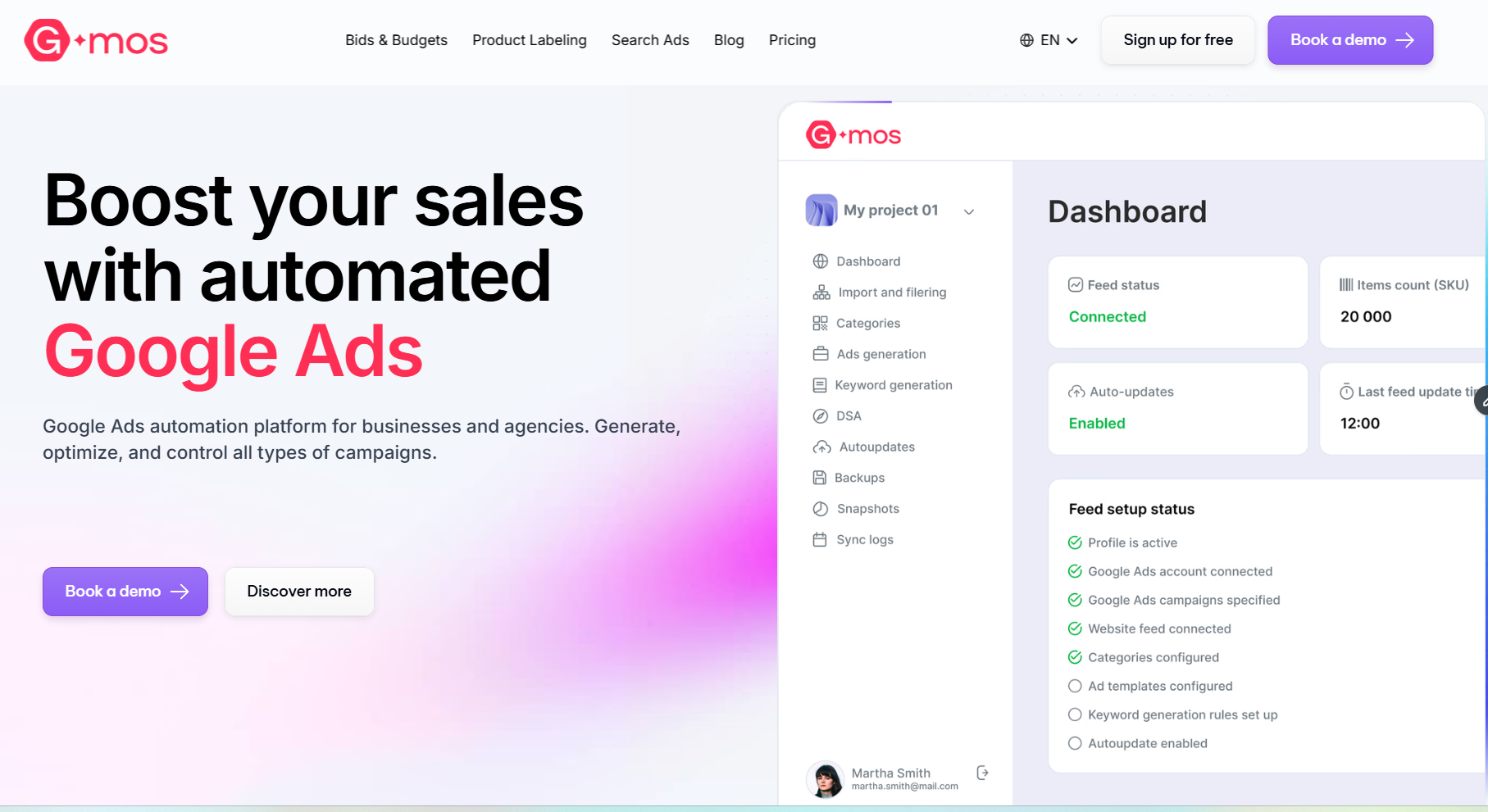Check the Ad templates configured circle
Viewport: 1488px width, 812px height.
(1075, 686)
